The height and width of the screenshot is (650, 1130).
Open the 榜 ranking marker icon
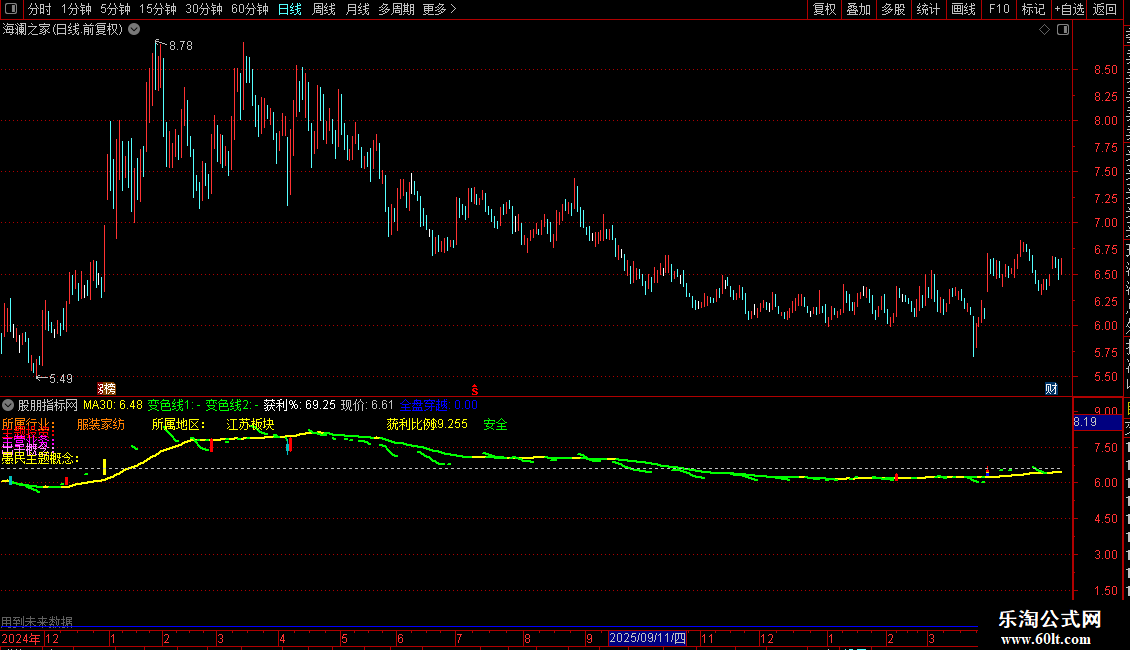click(x=107, y=389)
